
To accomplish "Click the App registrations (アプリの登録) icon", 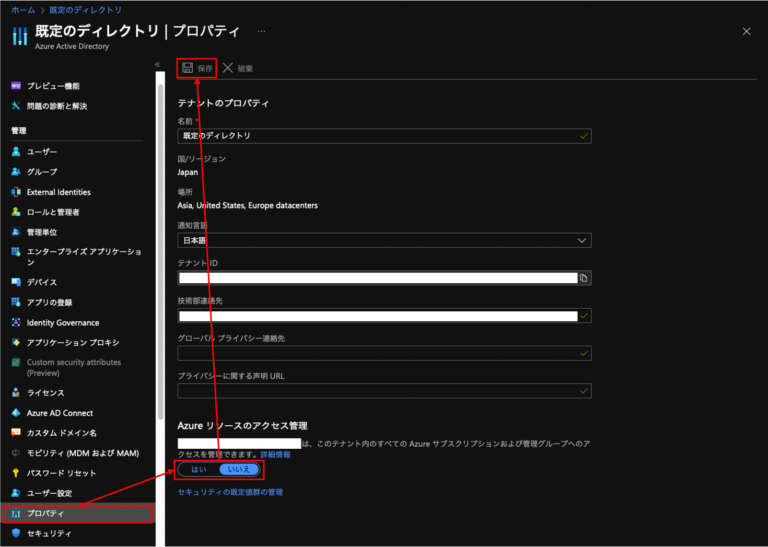I will 16,302.
